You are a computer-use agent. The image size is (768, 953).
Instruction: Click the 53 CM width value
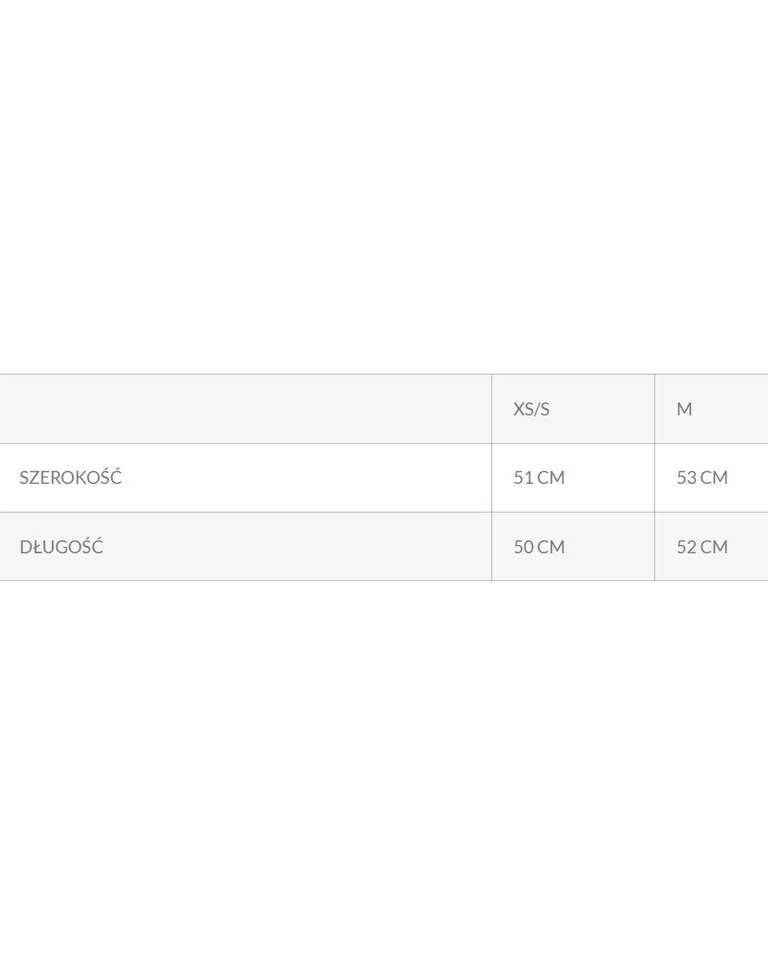coord(701,478)
